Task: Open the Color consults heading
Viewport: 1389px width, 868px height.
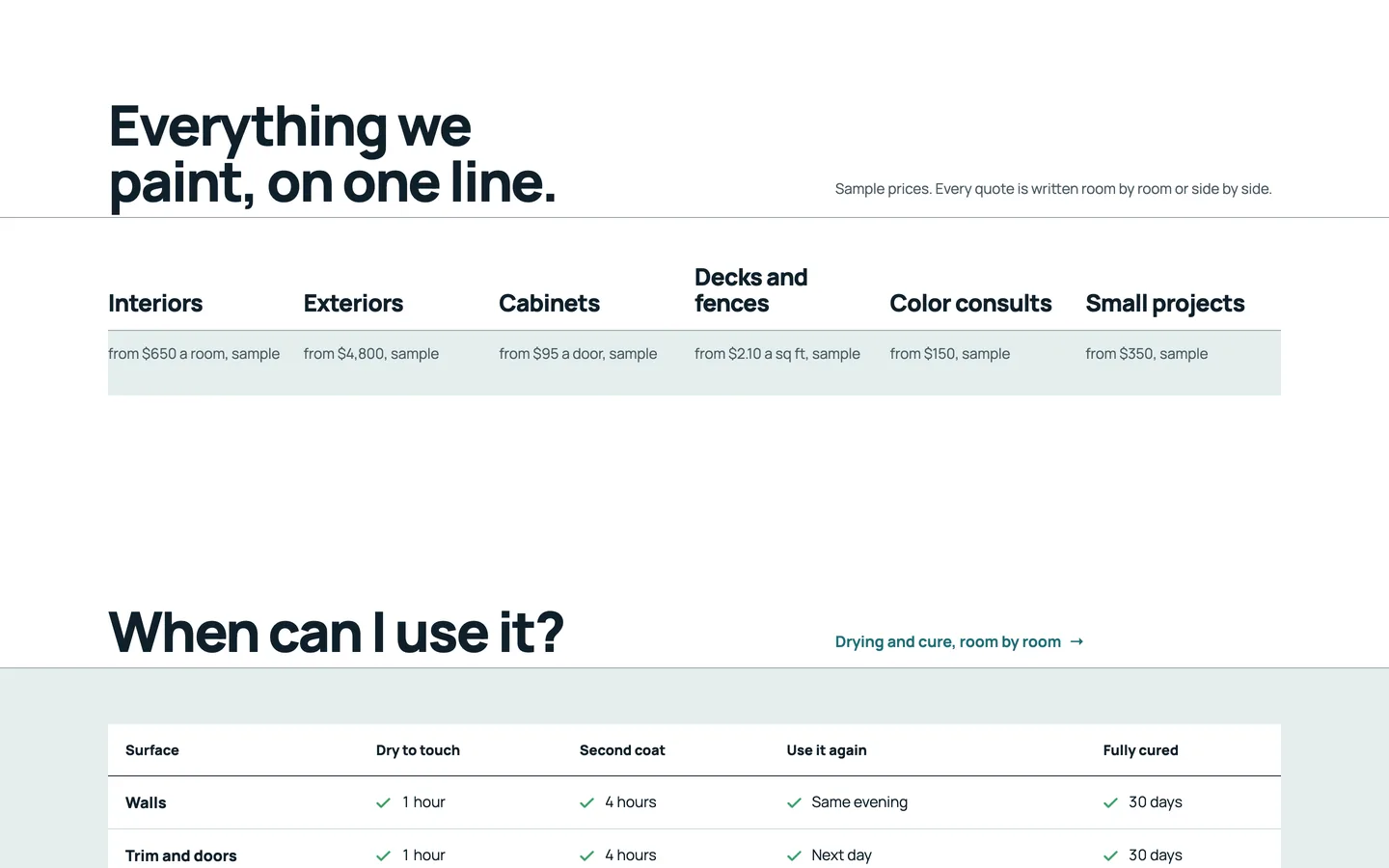Action: pos(970,303)
